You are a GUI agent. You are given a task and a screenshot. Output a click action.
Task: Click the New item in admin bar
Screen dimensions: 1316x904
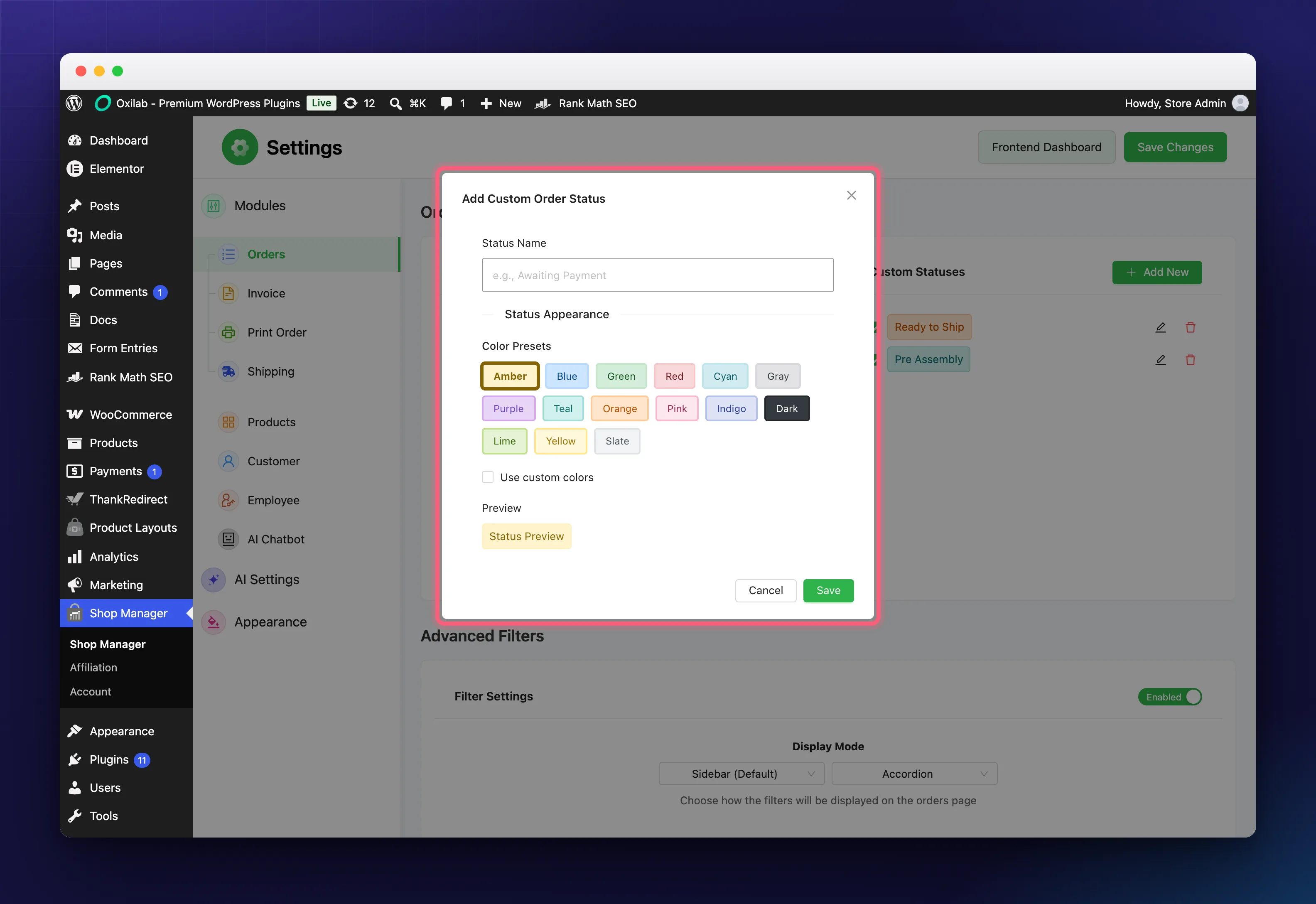coord(501,103)
